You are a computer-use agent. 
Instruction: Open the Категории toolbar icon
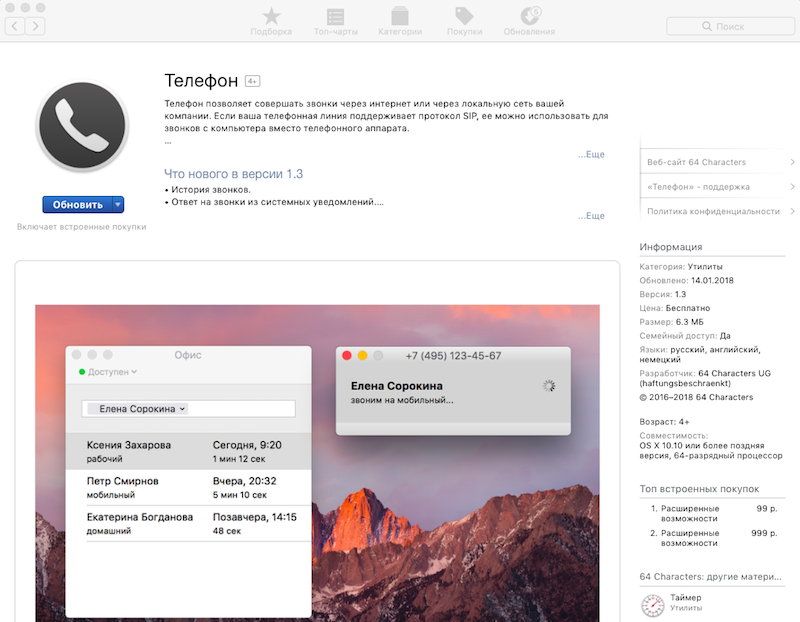click(x=399, y=16)
